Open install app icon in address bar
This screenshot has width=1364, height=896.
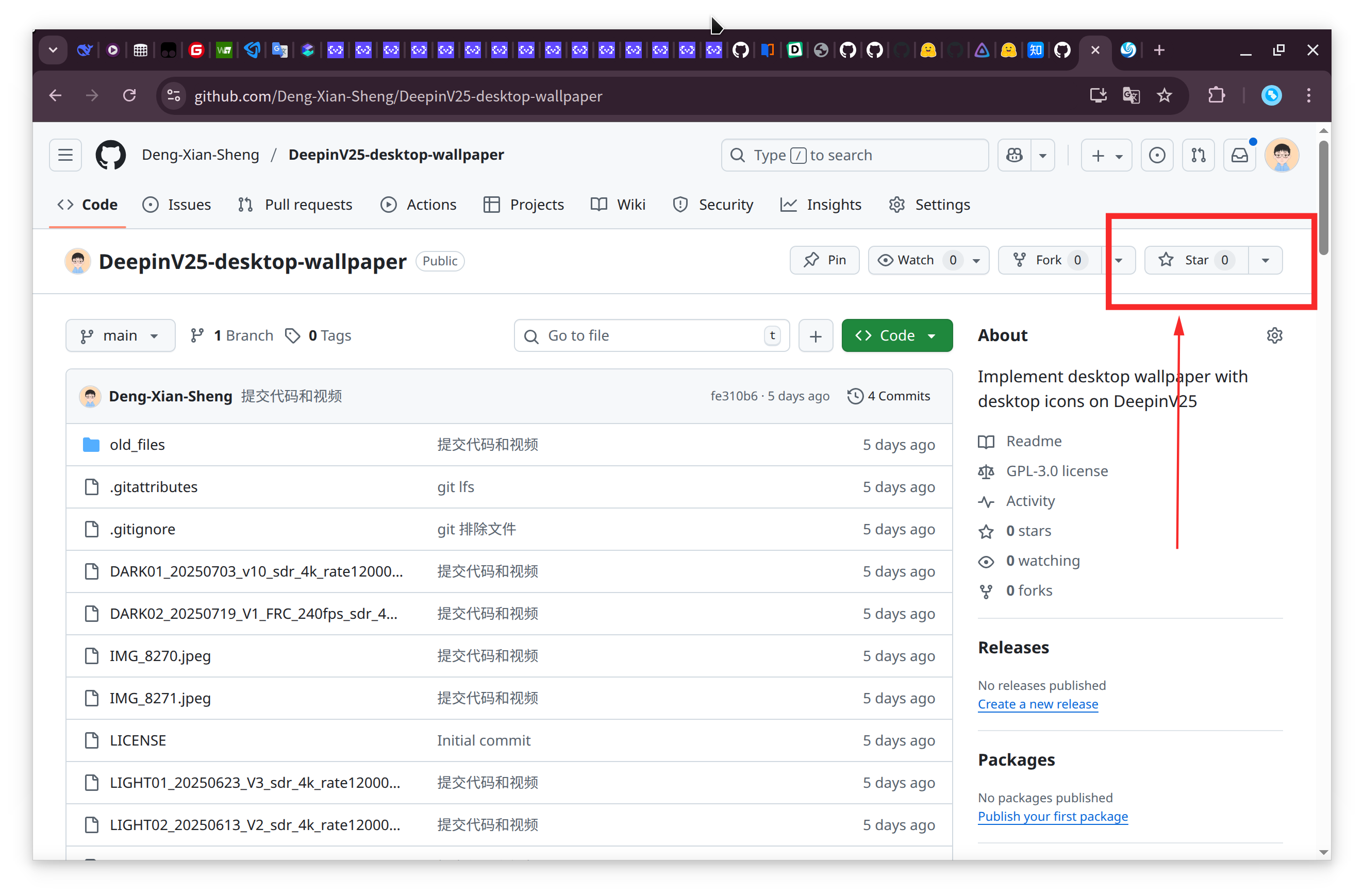1098,96
